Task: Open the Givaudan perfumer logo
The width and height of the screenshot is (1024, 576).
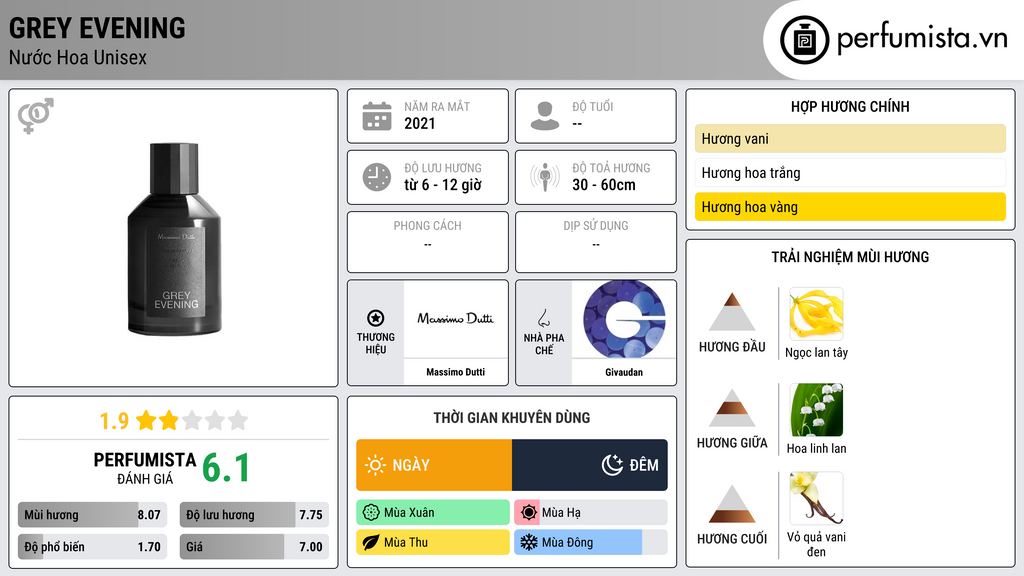Action: [624, 319]
